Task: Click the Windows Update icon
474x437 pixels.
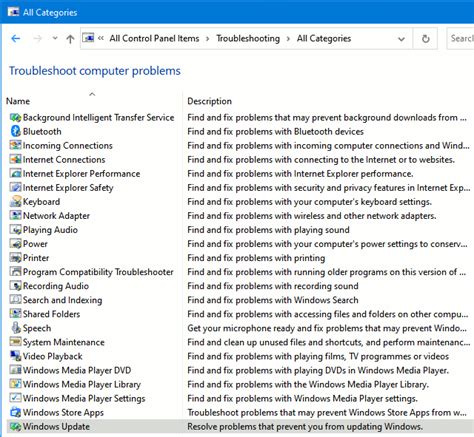Action: pyautogui.click(x=15, y=426)
